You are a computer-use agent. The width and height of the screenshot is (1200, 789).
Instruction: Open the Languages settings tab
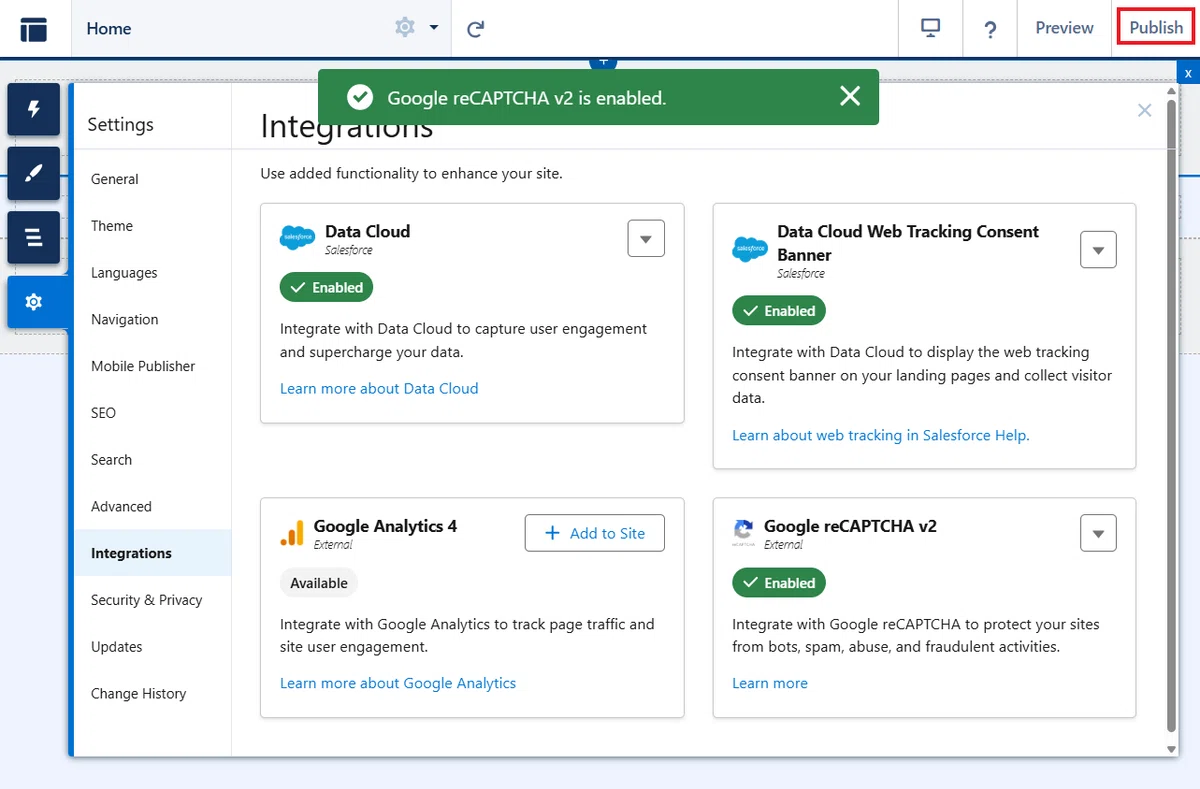tap(152, 273)
